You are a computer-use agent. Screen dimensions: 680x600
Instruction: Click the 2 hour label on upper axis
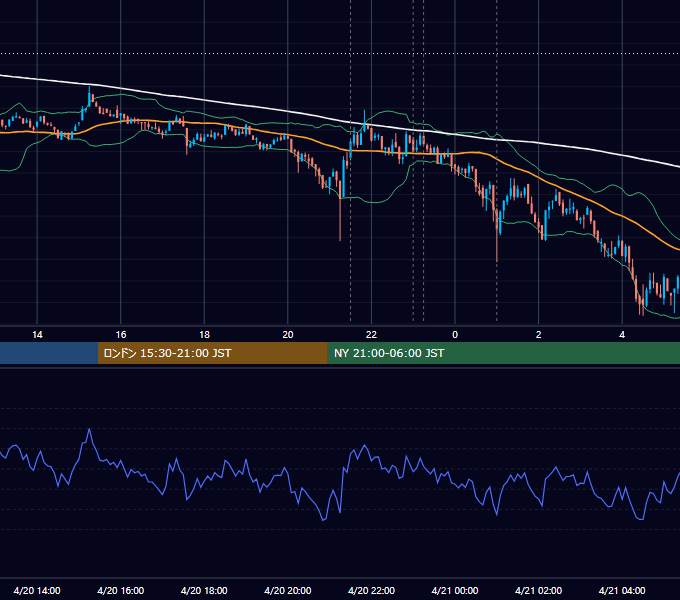tap(539, 335)
